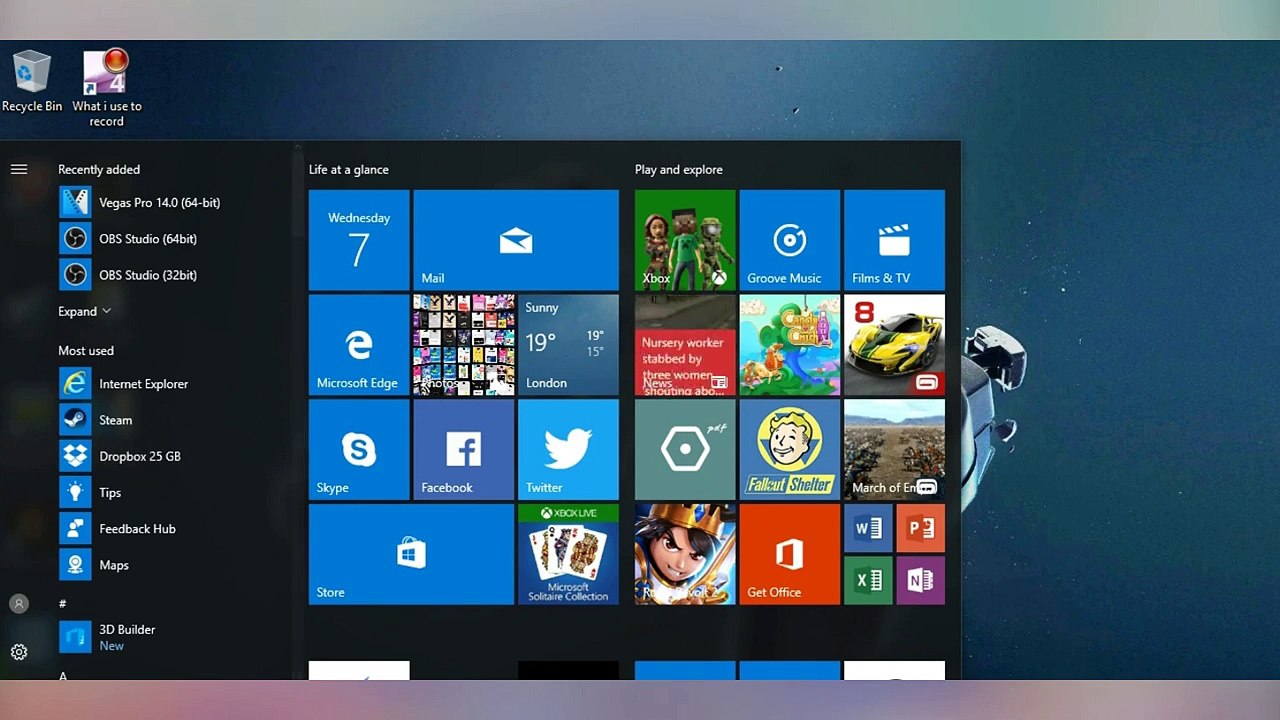1280x720 pixels.
Task: Click the user account icon
Action: [19, 604]
